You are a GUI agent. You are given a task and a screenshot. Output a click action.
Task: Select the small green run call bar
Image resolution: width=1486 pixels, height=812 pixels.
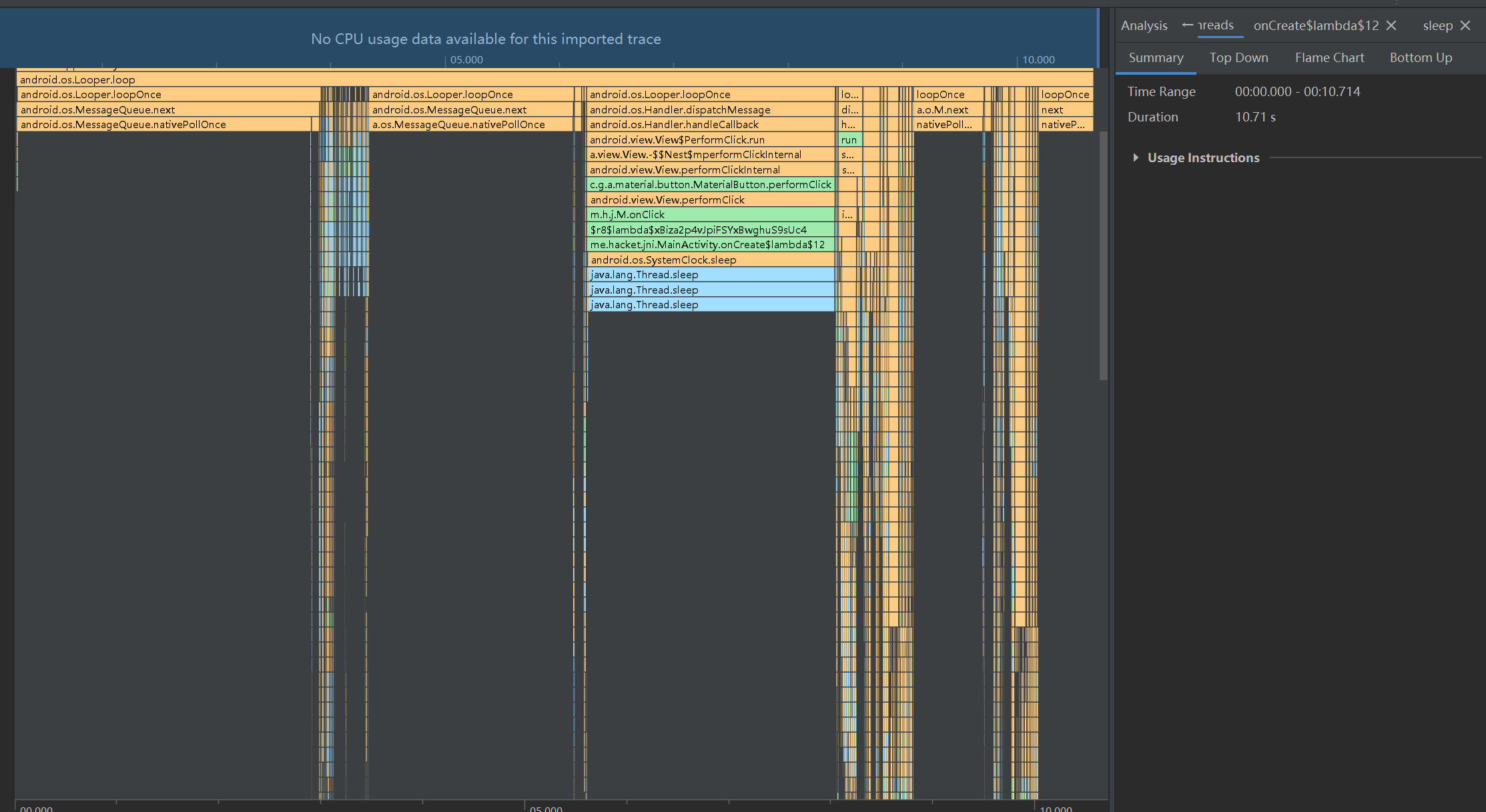click(849, 140)
